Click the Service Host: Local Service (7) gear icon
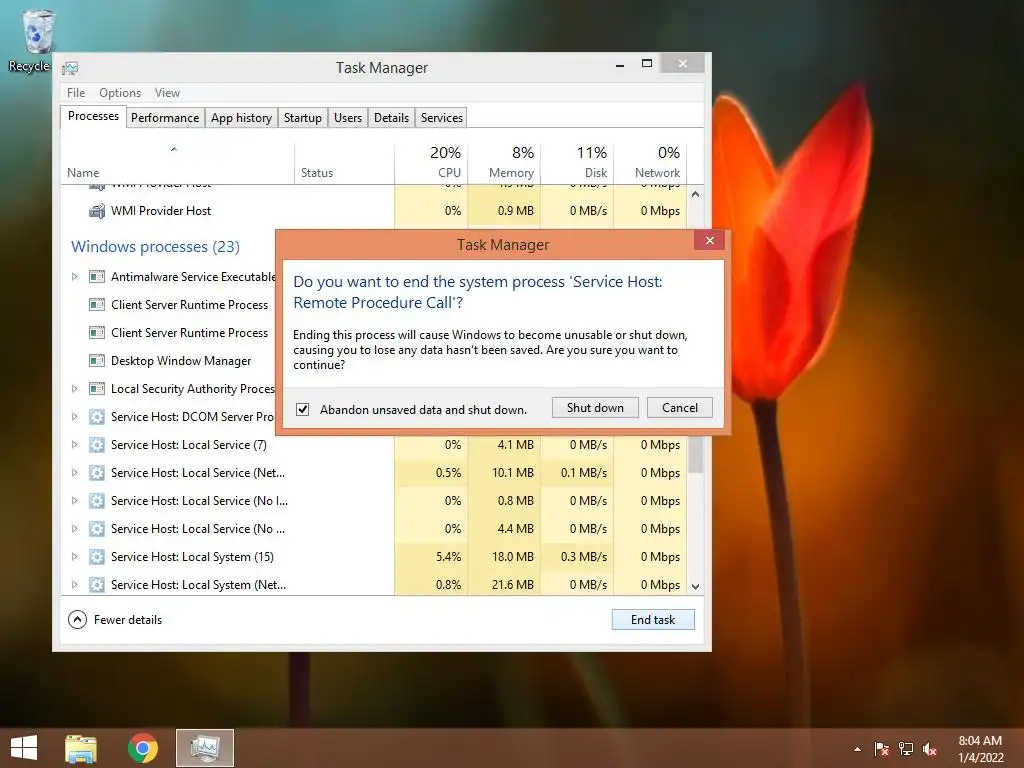1024x768 pixels. [97, 445]
